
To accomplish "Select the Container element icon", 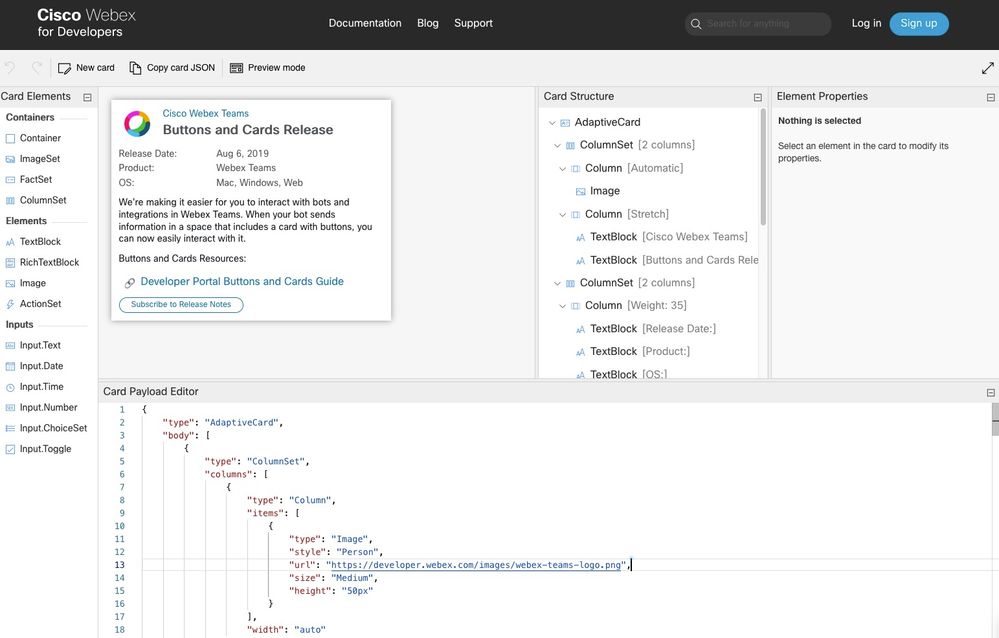I will pyautogui.click(x=10, y=138).
